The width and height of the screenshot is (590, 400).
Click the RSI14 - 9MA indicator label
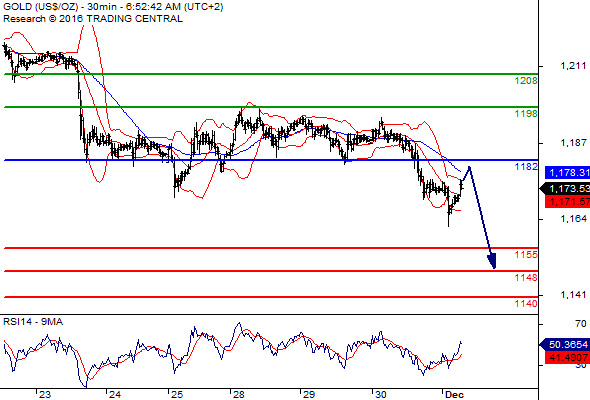pos(33,322)
